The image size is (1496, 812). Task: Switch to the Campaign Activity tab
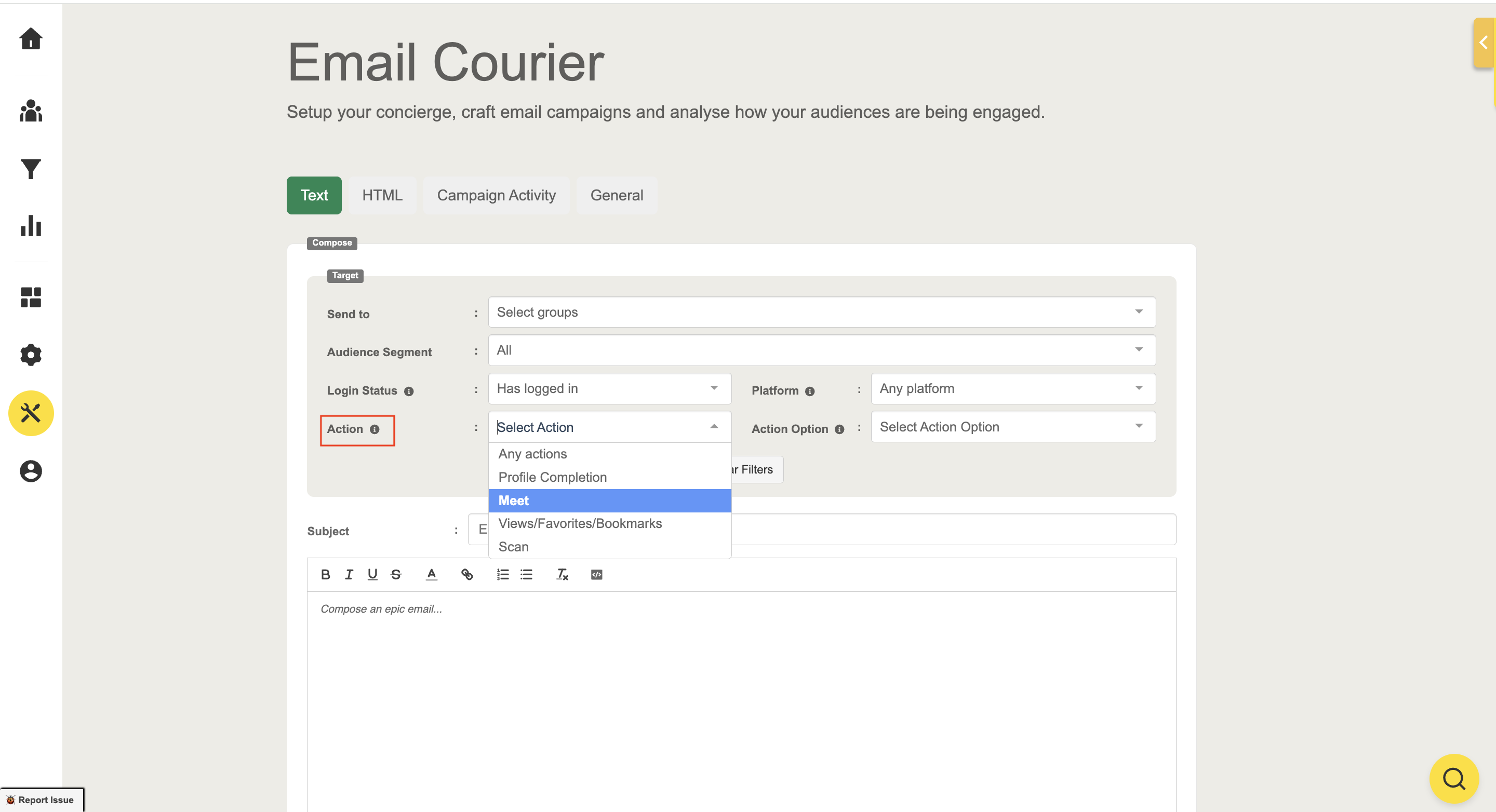[x=496, y=196]
